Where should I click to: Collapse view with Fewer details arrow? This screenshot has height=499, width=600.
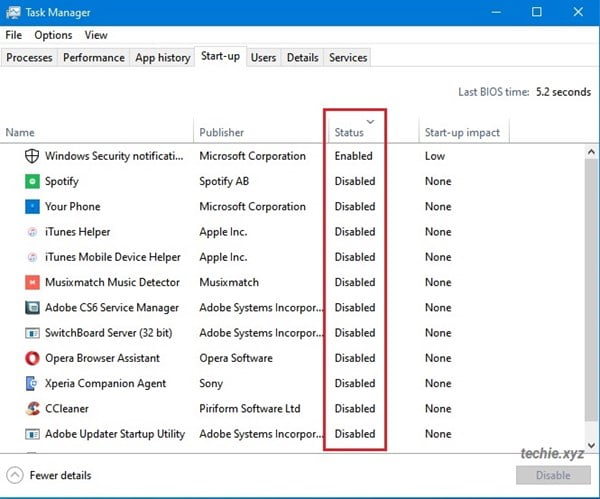click(15, 475)
